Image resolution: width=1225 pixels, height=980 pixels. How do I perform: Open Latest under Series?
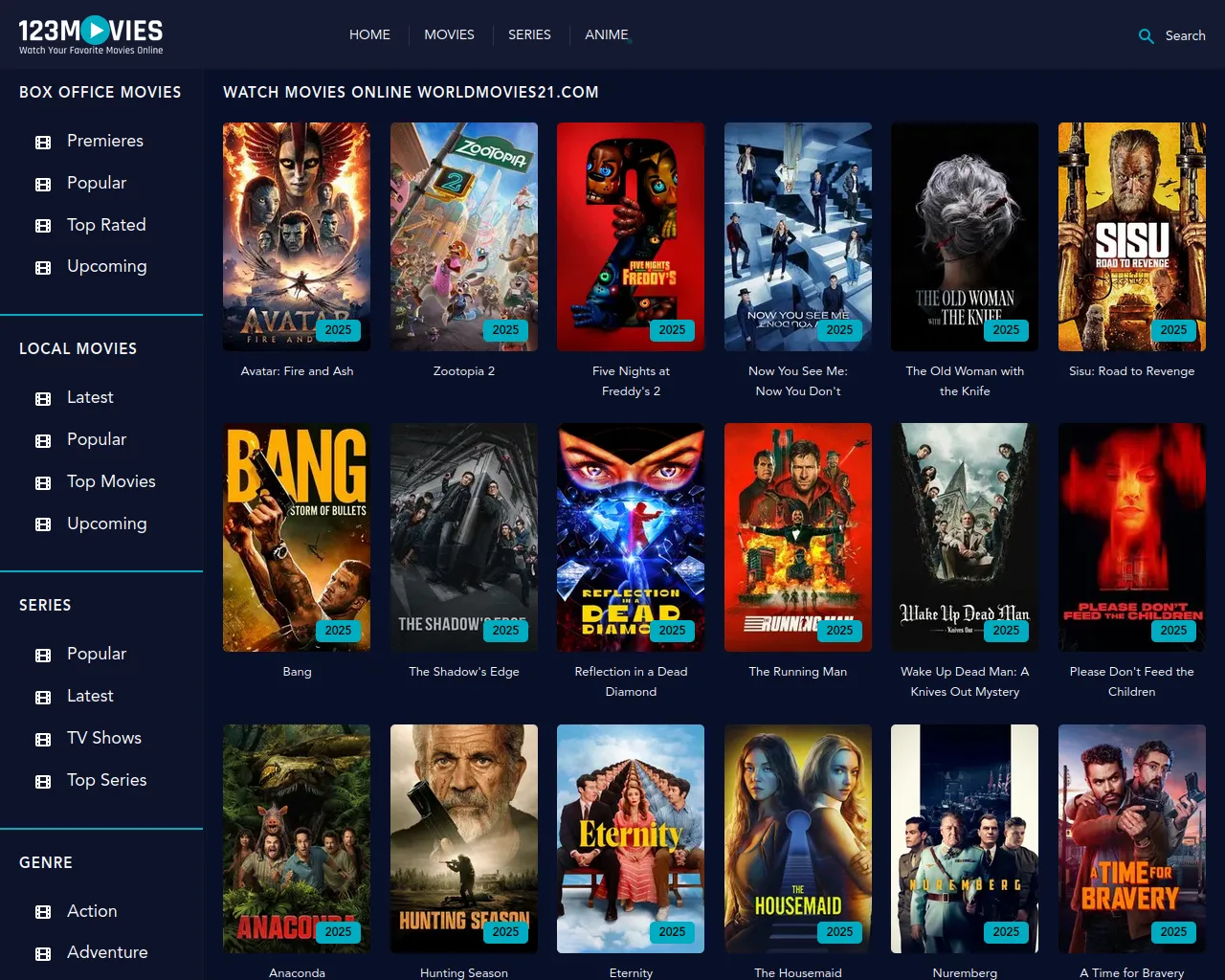90,696
